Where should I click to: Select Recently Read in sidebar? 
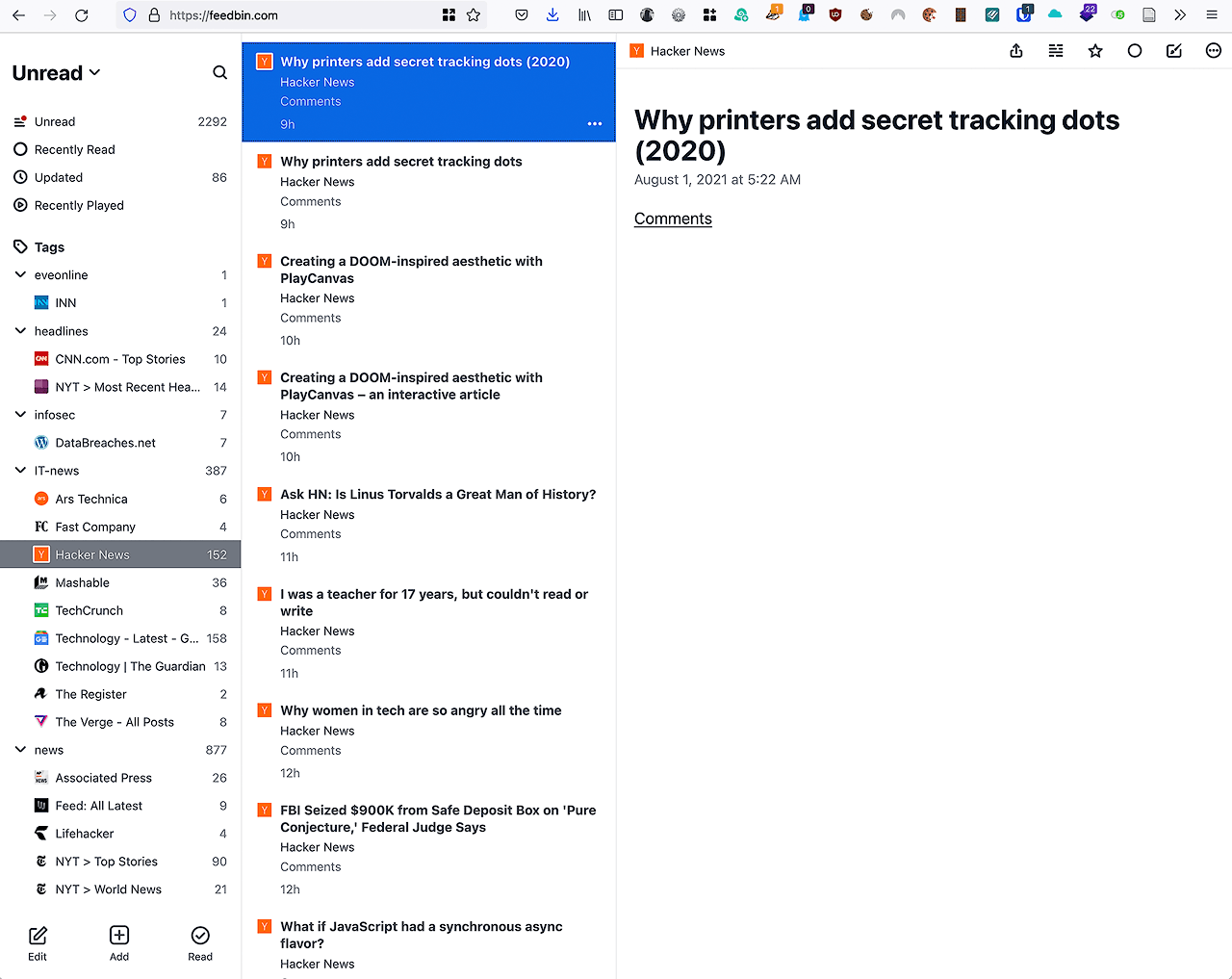pyautogui.click(x=120, y=150)
